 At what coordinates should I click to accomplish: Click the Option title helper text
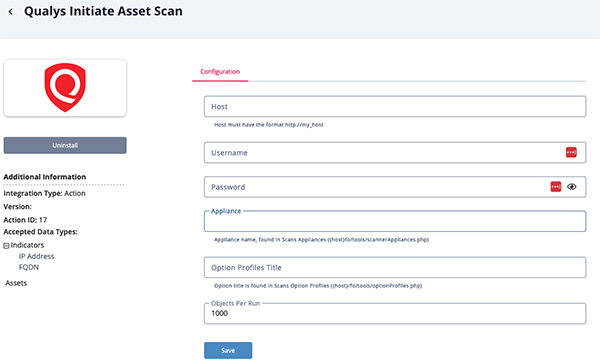(x=318, y=286)
